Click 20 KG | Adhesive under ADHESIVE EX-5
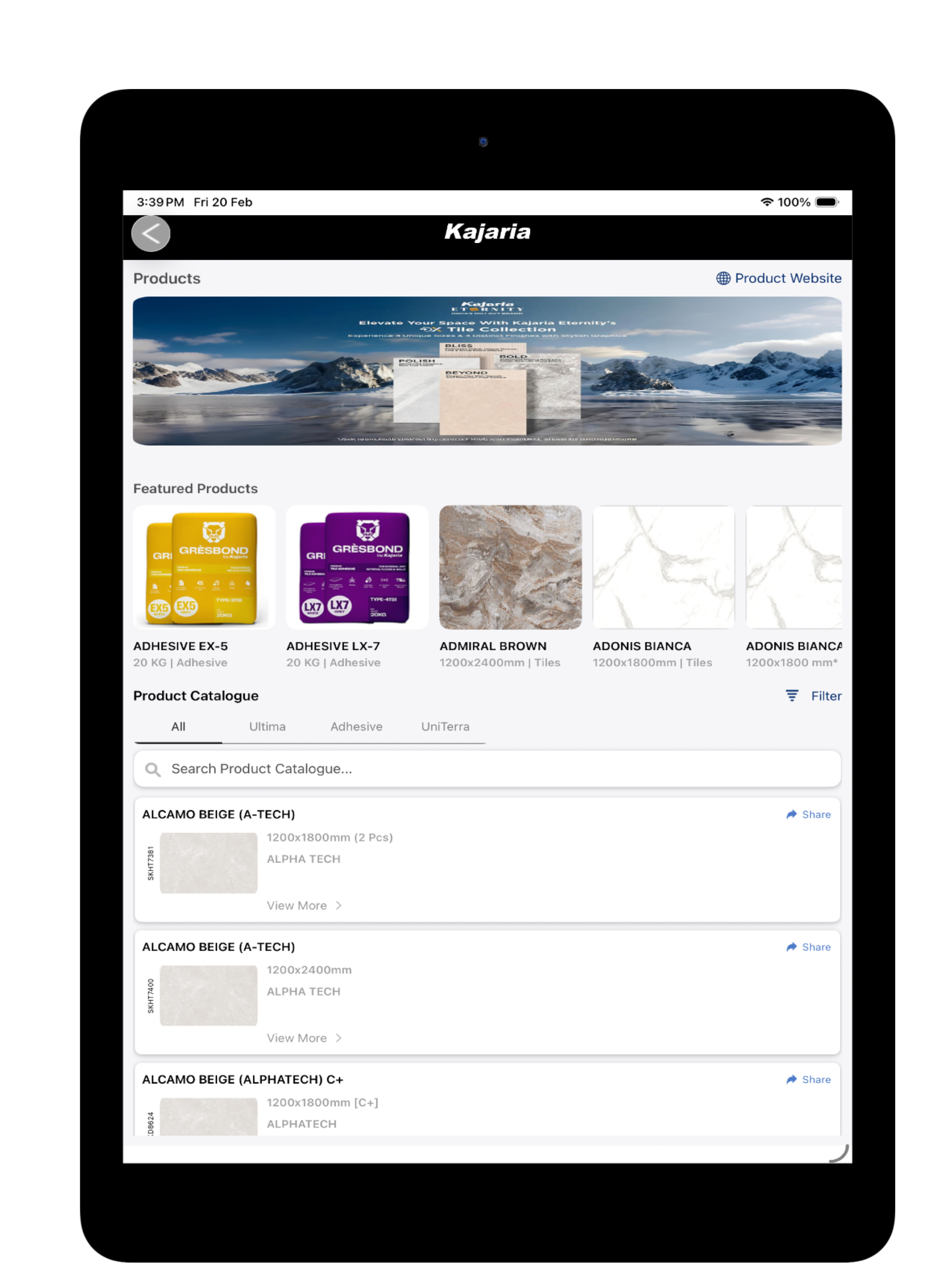Viewport: 952px width, 1270px height. tap(180, 663)
